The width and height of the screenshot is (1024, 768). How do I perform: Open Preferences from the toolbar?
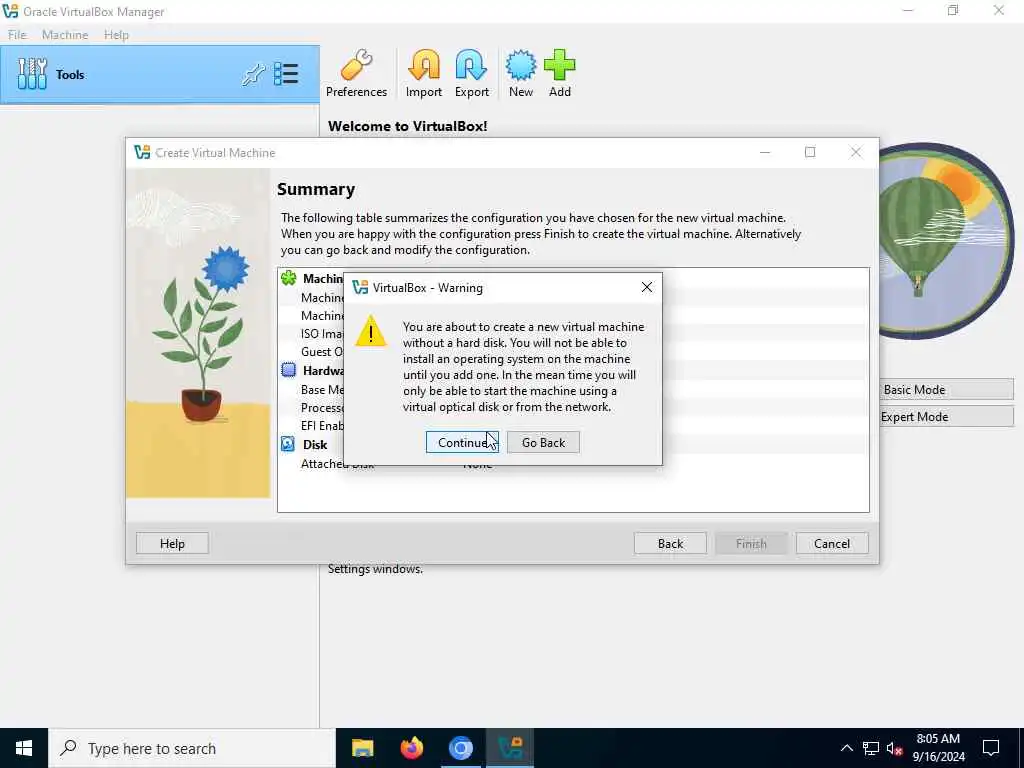click(357, 74)
